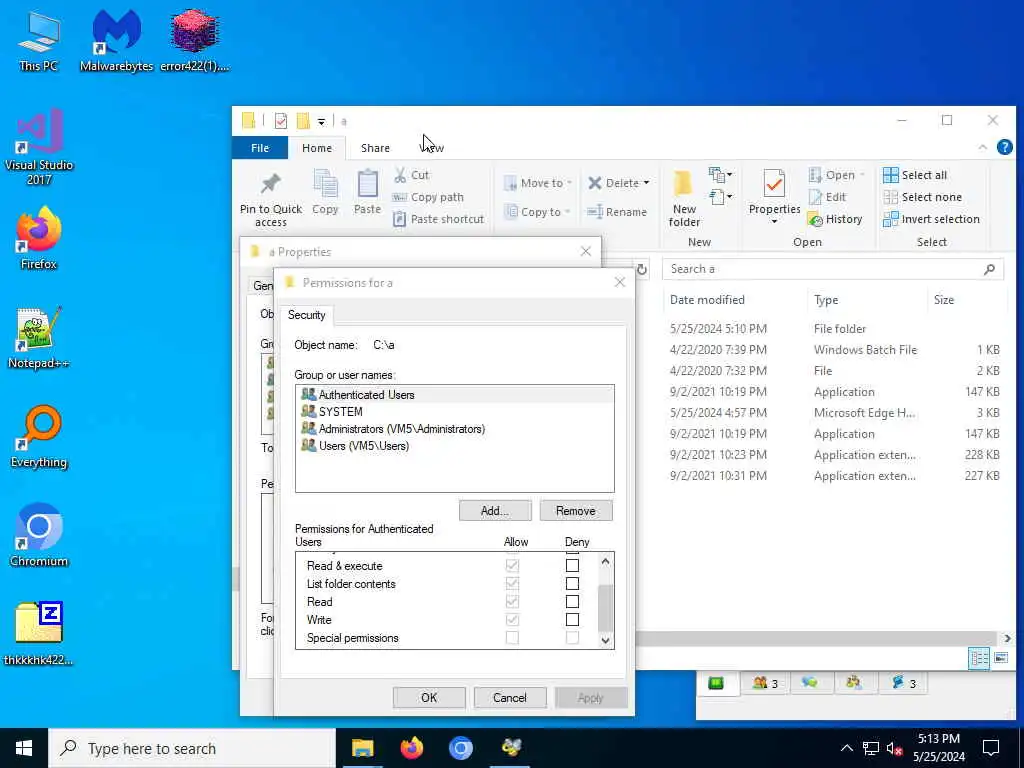1024x768 pixels.
Task: Open the Delete dropdown arrow
Action: (x=646, y=183)
